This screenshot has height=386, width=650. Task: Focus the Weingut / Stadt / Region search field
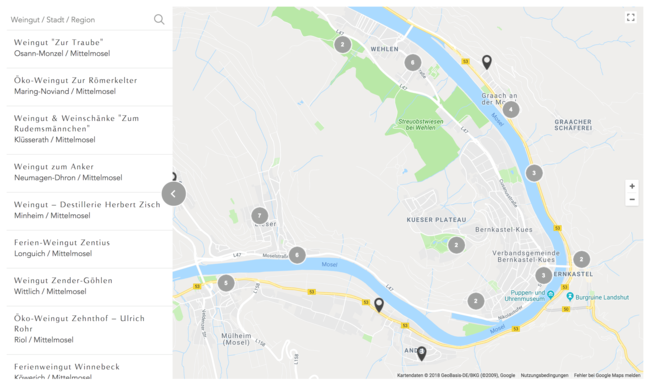[x=81, y=19]
